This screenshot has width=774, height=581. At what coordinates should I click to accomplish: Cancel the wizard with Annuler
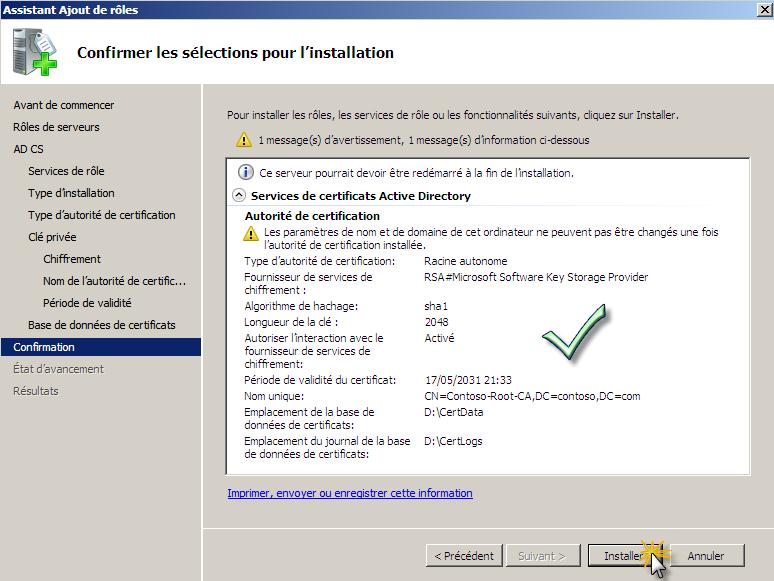pos(706,556)
